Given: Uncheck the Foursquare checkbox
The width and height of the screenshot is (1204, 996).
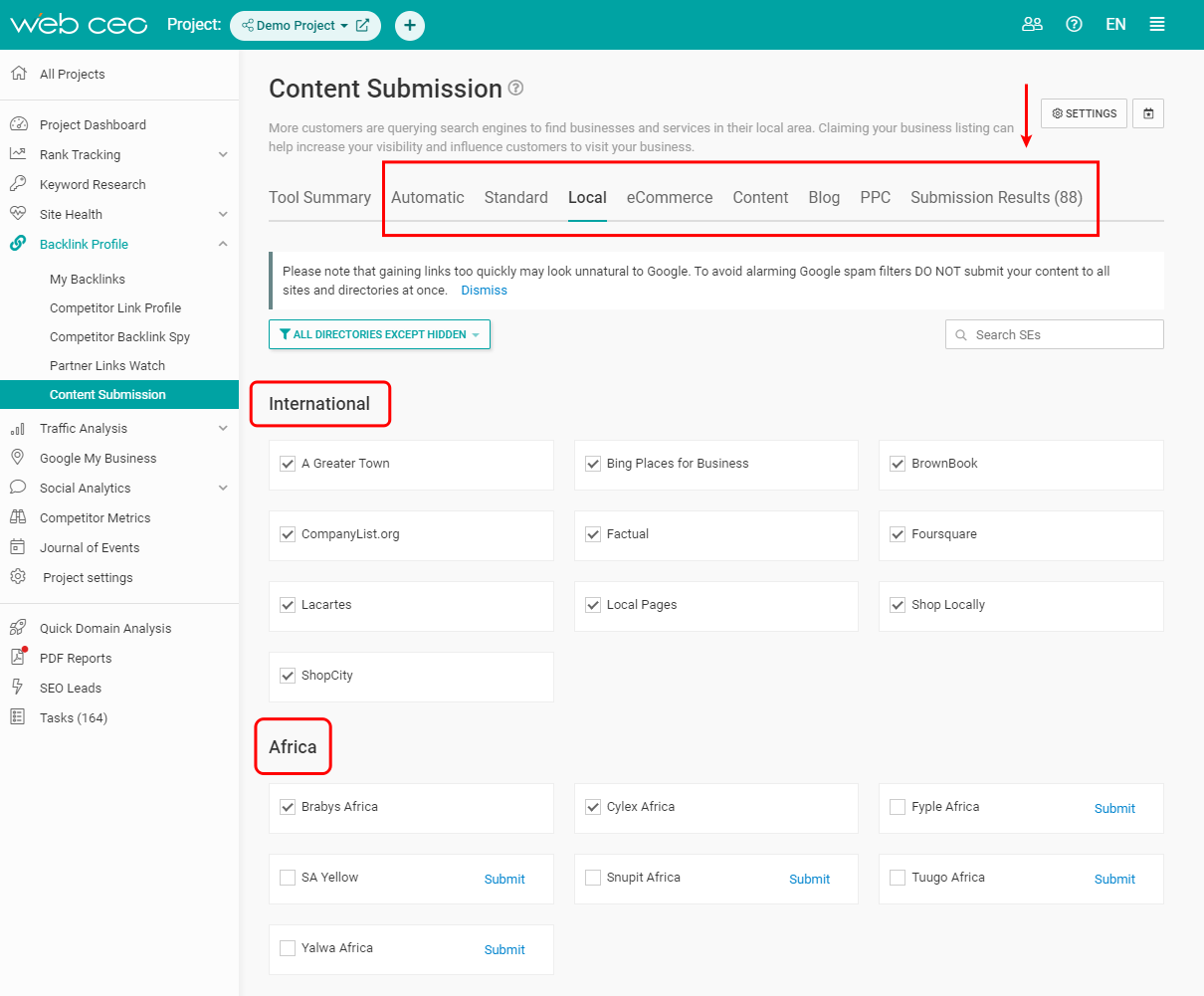Looking at the screenshot, I should (898, 534).
